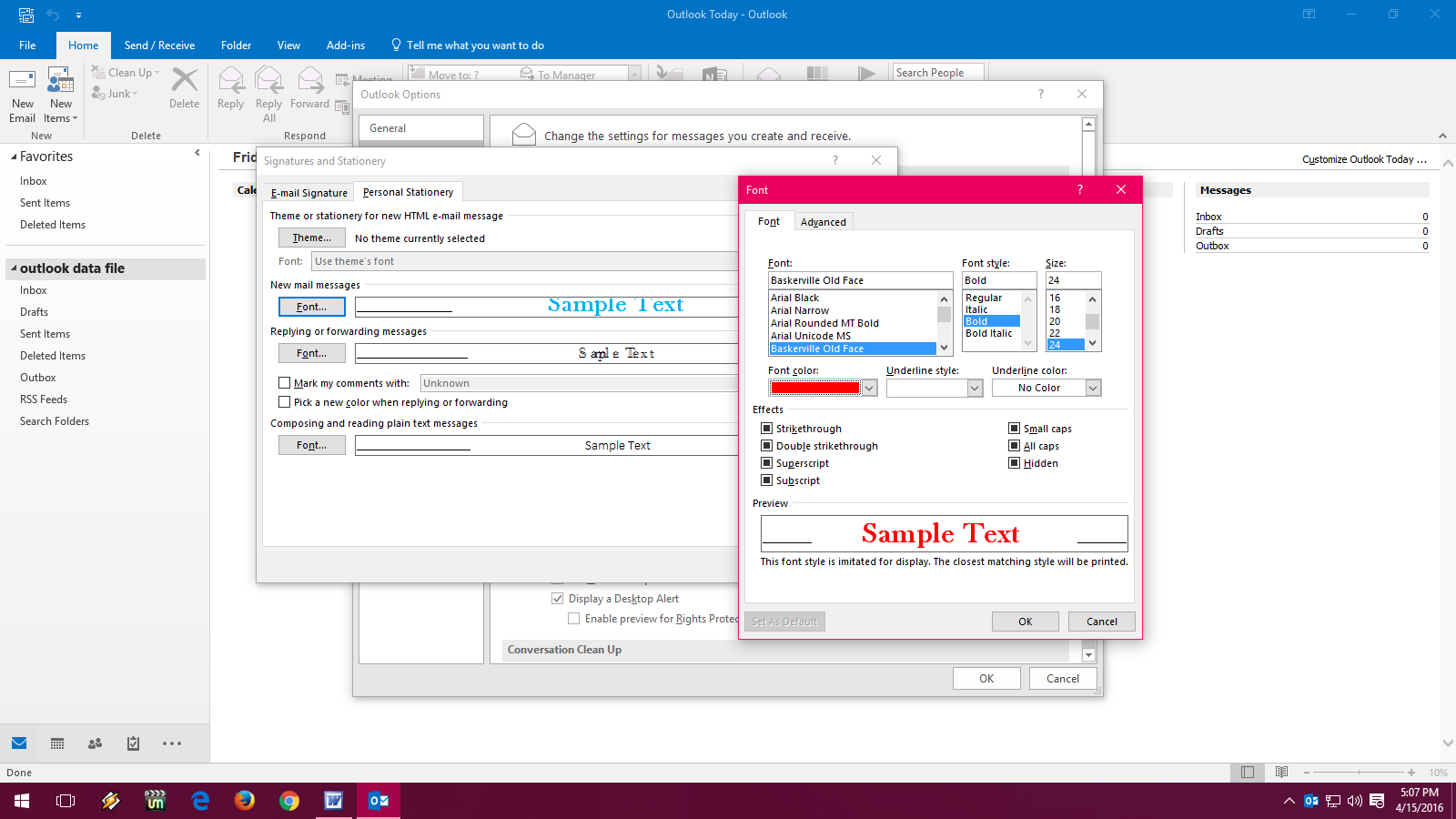
Task: Check Mark my comments with option
Action: tap(284, 382)
